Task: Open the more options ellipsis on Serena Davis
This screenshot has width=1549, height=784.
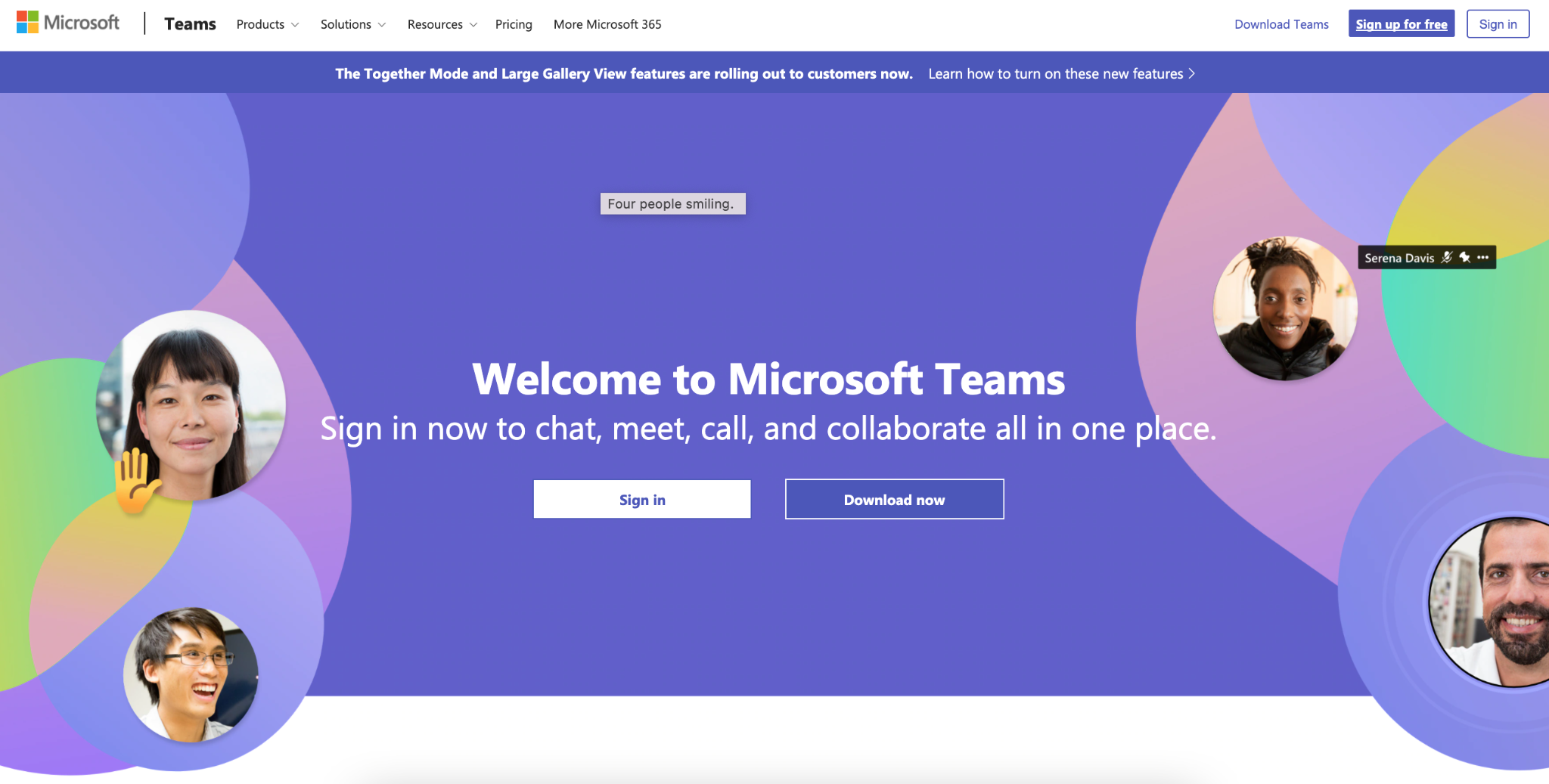Action: tap(1483, 257)
